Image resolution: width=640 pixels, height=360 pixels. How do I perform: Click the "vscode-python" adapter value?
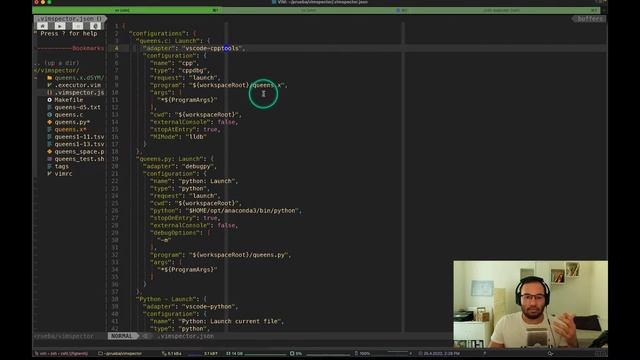[208, 307]
